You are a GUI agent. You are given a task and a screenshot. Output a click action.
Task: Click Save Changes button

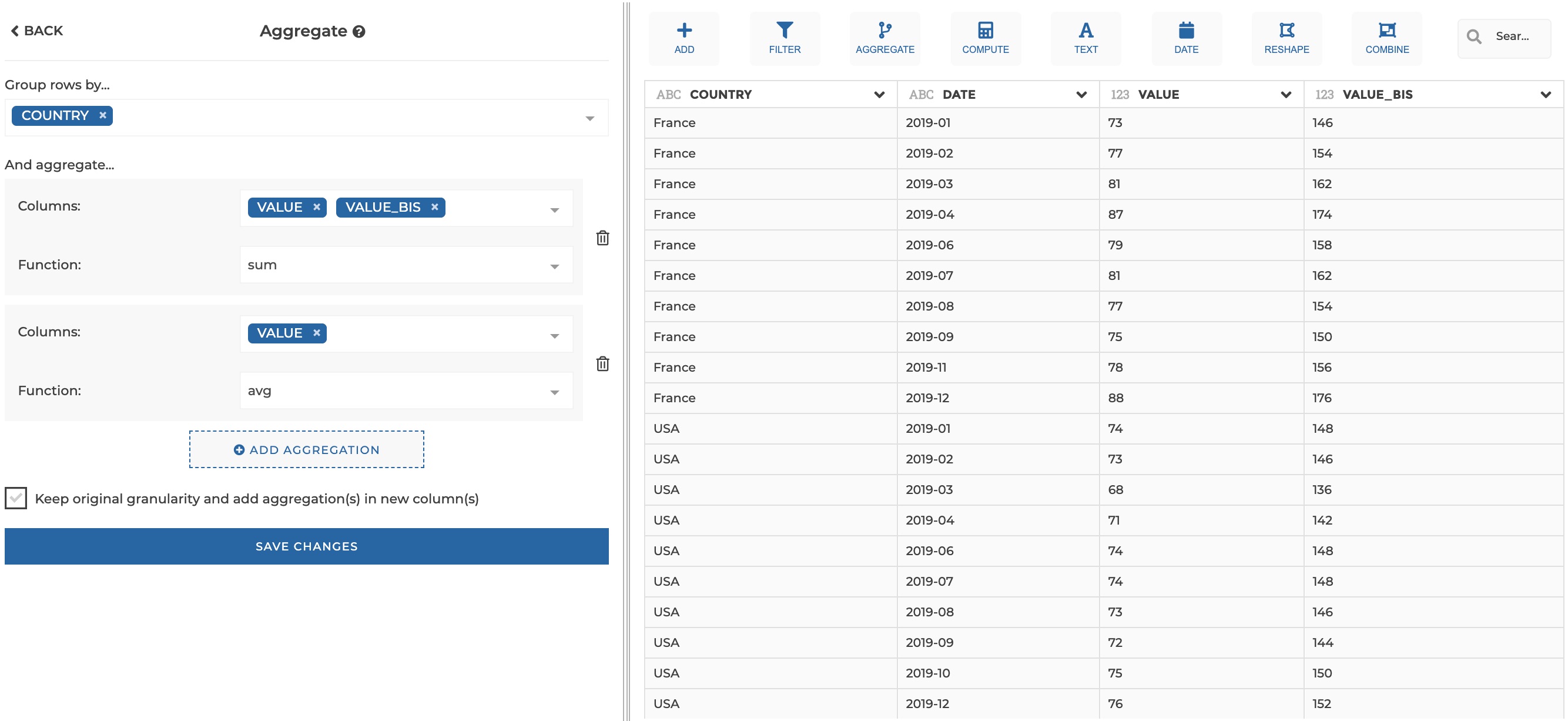coord(306,546)
